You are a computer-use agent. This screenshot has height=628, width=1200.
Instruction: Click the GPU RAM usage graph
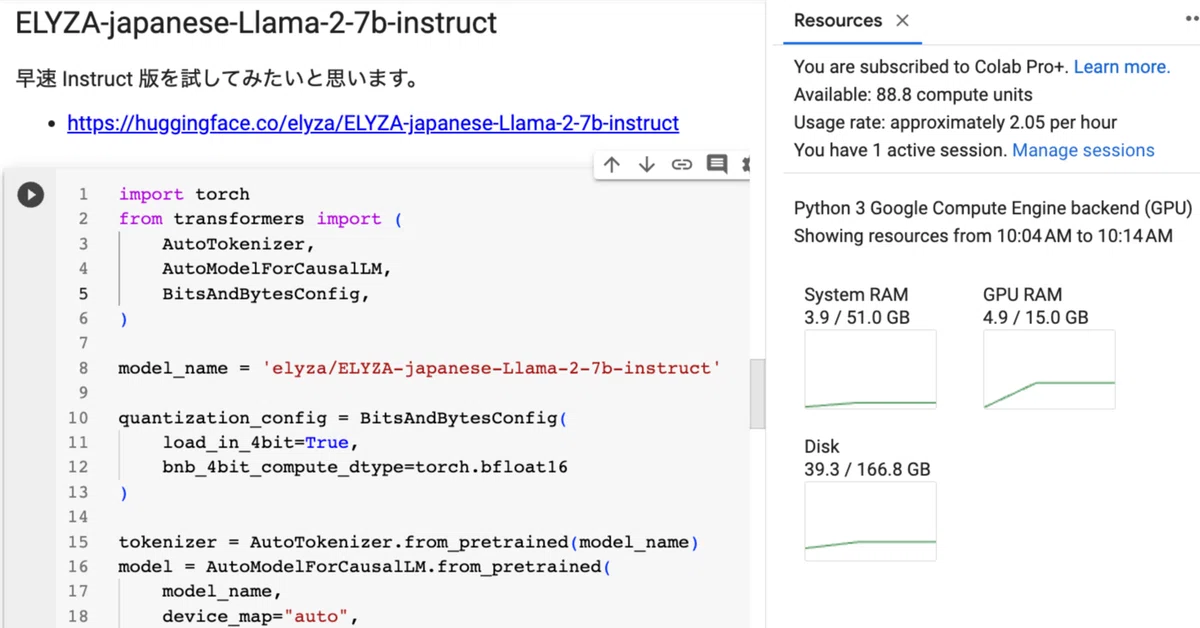point(1049,369)
